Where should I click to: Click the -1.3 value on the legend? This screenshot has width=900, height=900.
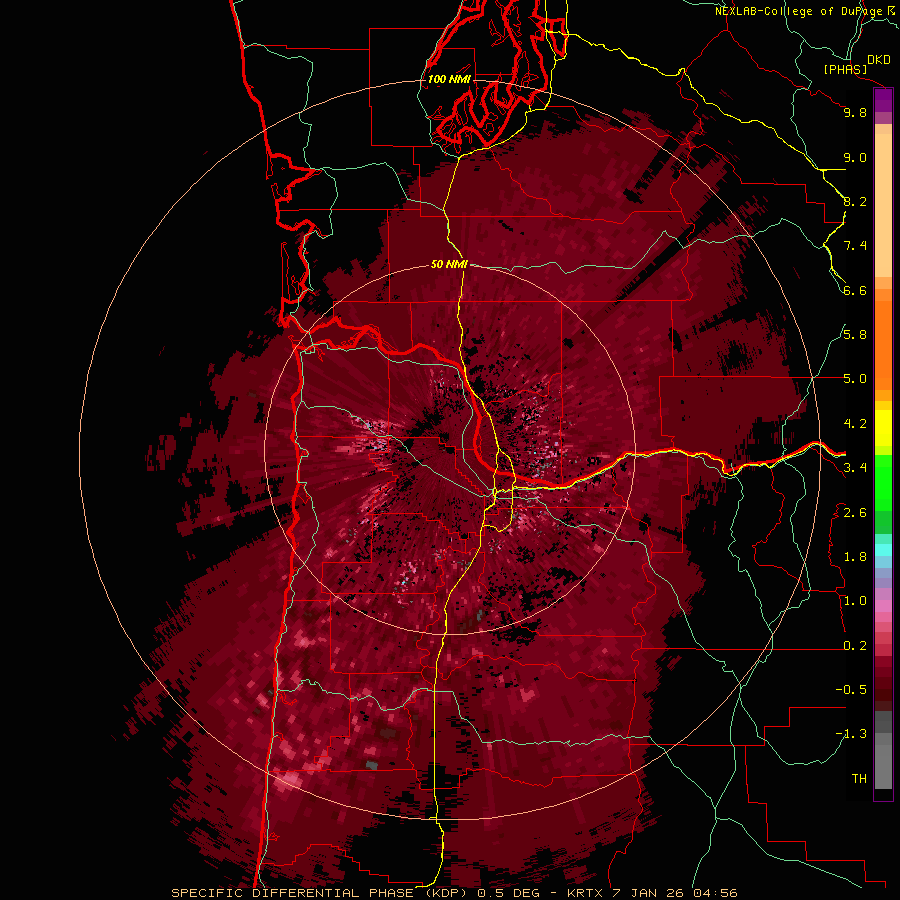(851, 734)
